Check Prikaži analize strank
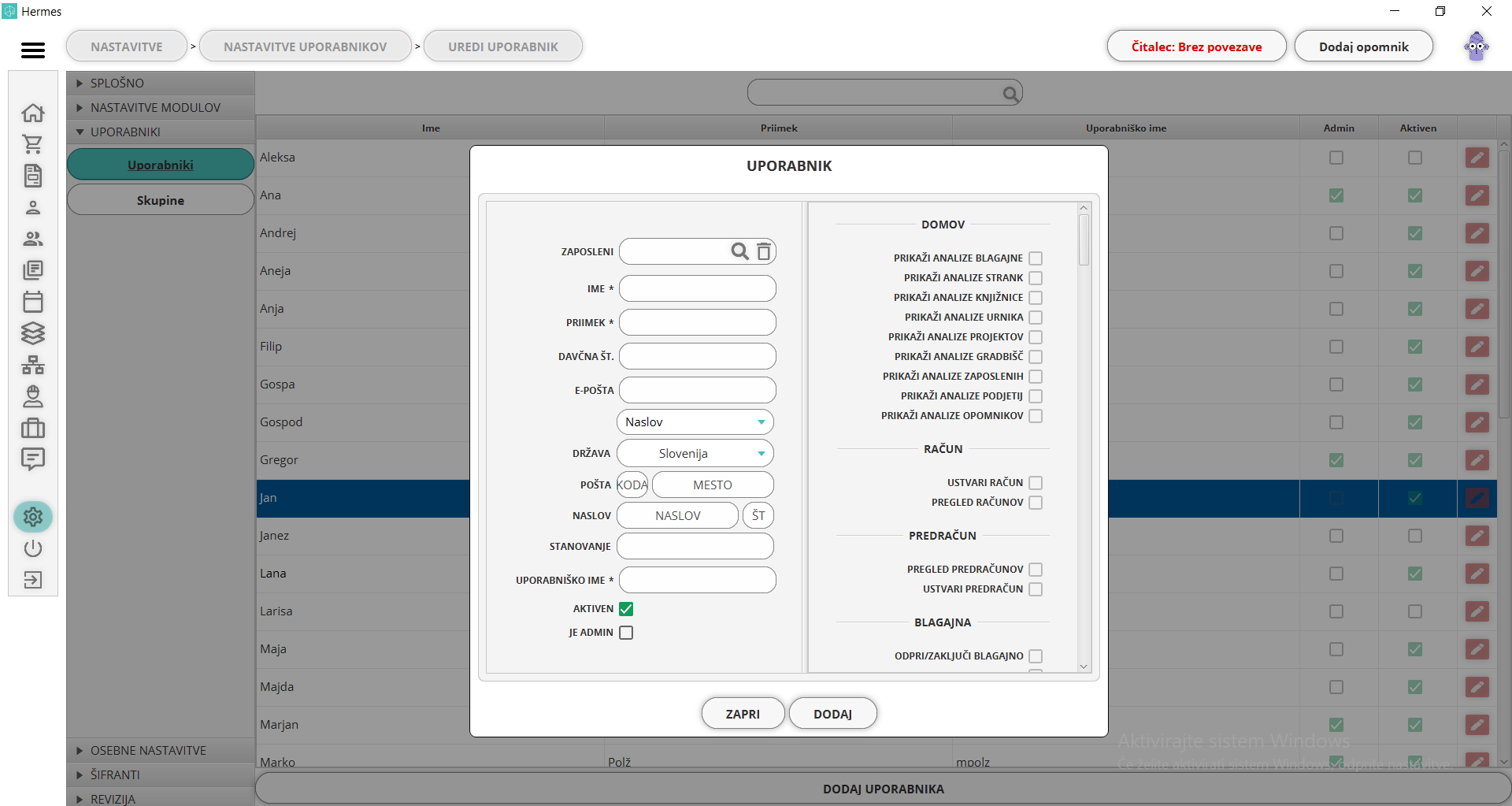 [x=1036, y=278]
